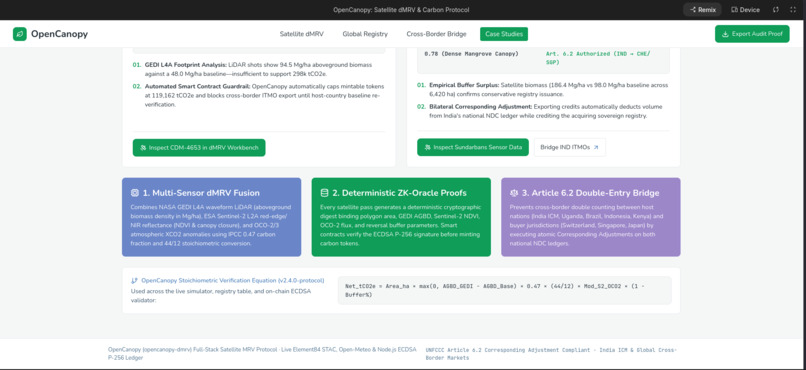Image resolution: width=806 pixels, height=370 pixels.
Task: Click the reload arrows icon in the top bar
Action: (776, 10)
